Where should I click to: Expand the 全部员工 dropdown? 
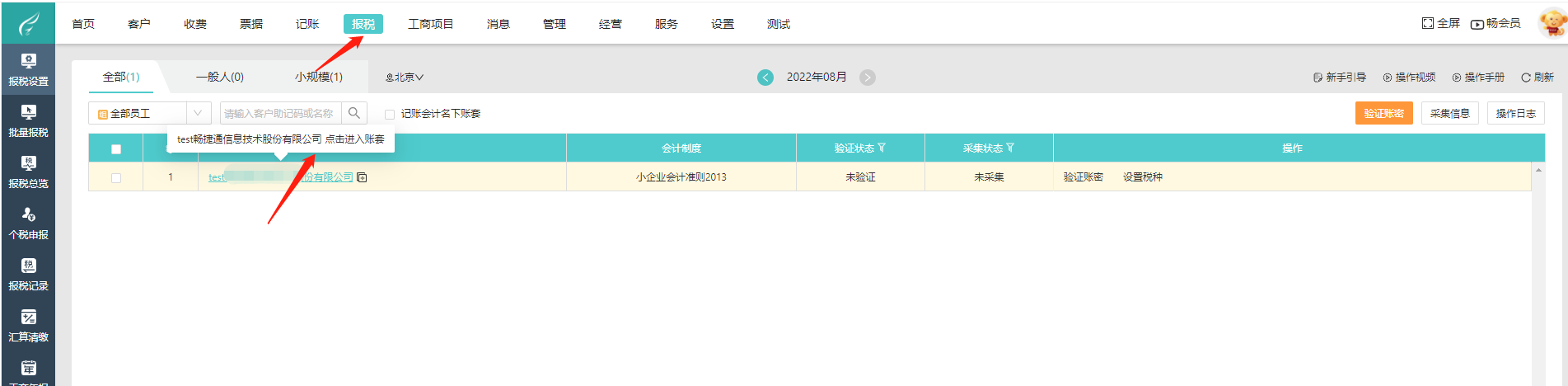pos(198,113)
